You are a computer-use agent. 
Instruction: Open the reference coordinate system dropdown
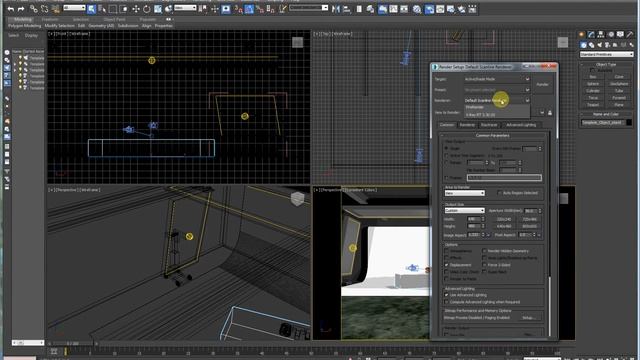click(x=185, y=8)
